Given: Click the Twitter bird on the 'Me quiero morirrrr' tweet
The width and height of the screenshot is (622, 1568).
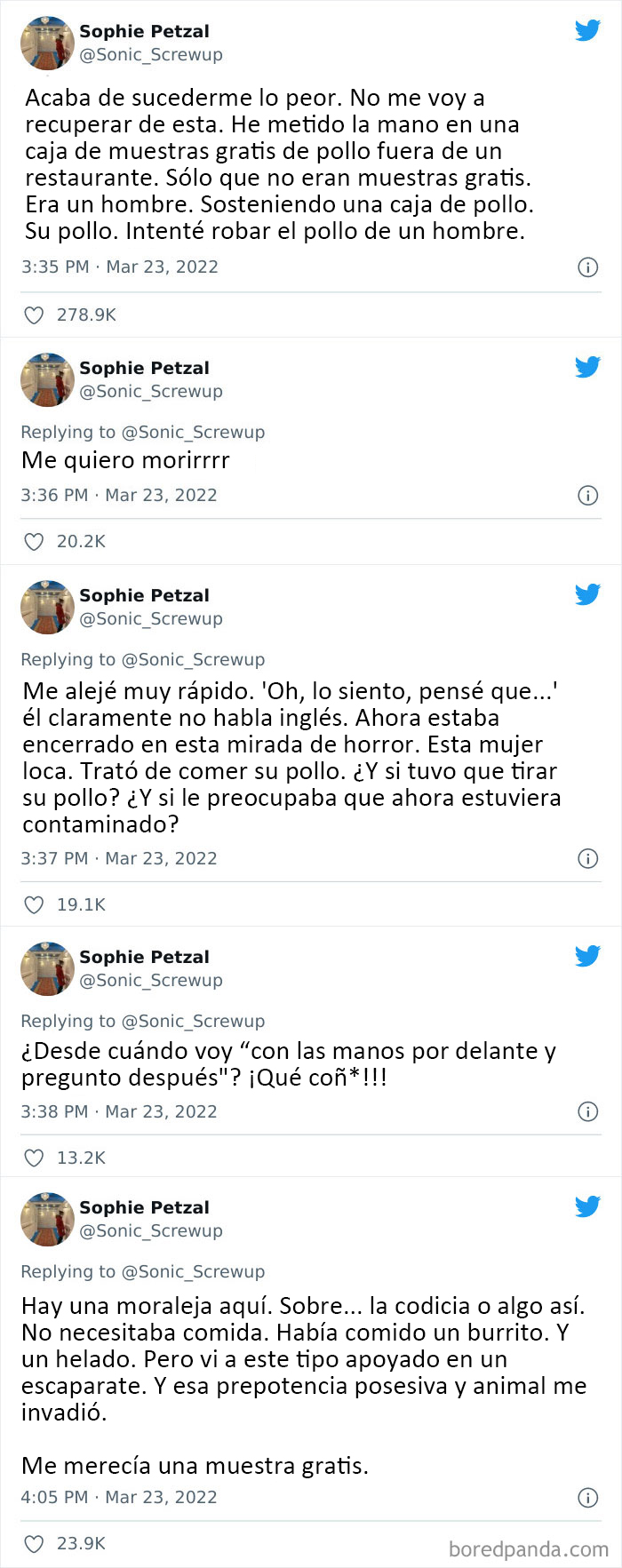Looking at the screenshot, I should click(587, 365).
